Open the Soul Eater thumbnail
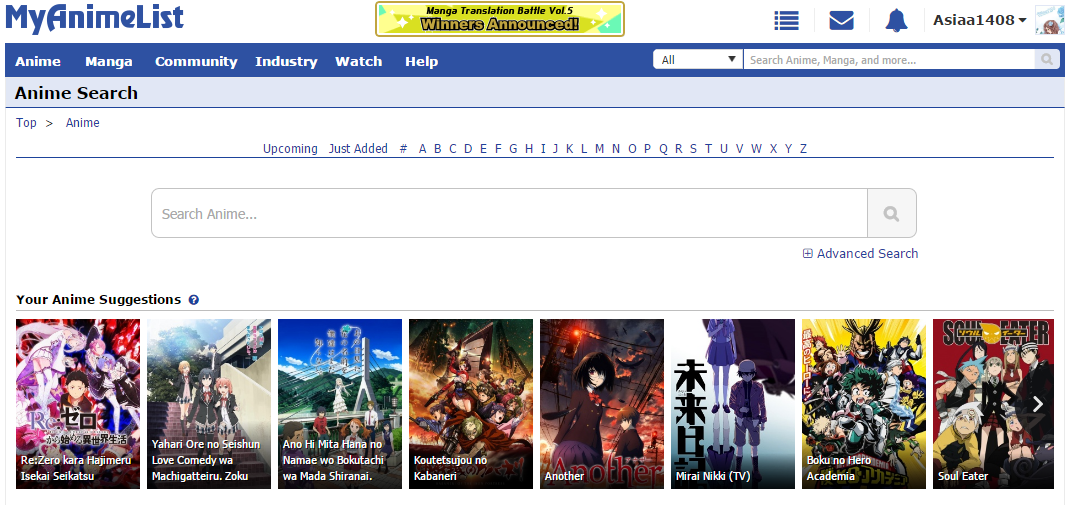The height and width of the screenshot is (505, 1069). [x=993, y=403]
